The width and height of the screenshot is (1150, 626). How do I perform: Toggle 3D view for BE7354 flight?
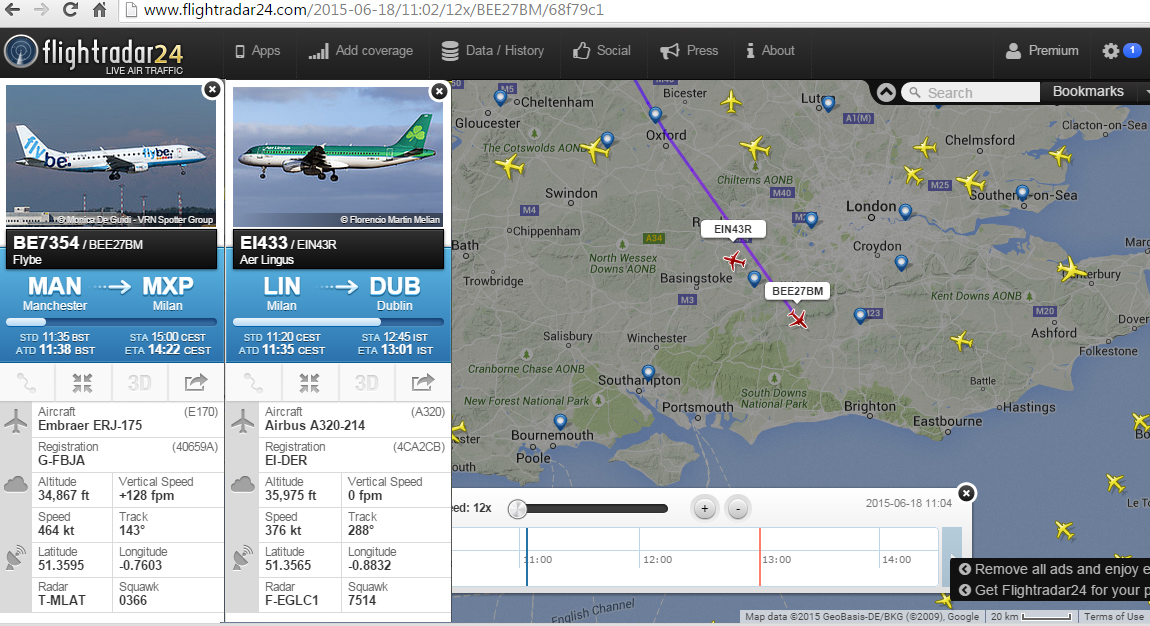click(139, 383)
